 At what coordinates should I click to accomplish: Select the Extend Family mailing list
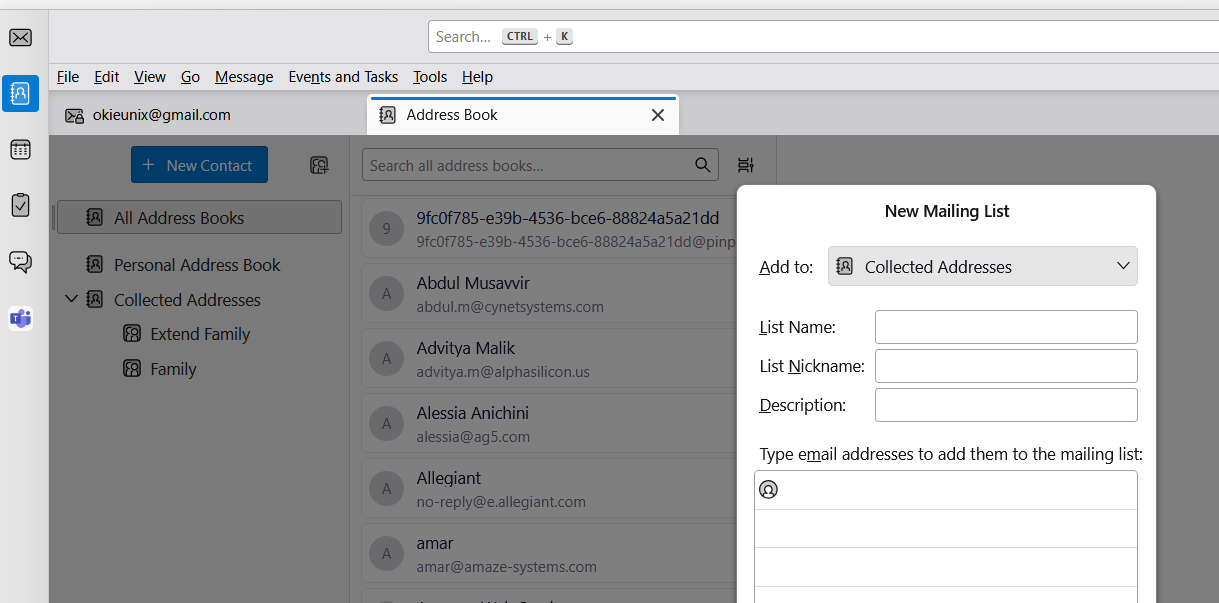(200, 334)
